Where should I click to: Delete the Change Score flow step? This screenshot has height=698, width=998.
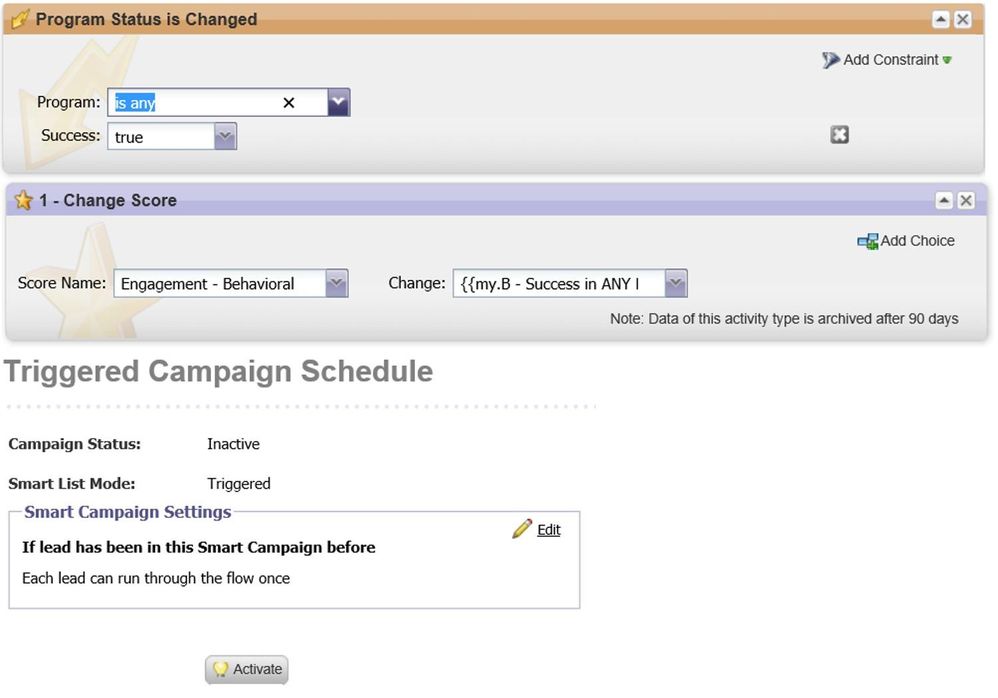click(966, 200)
